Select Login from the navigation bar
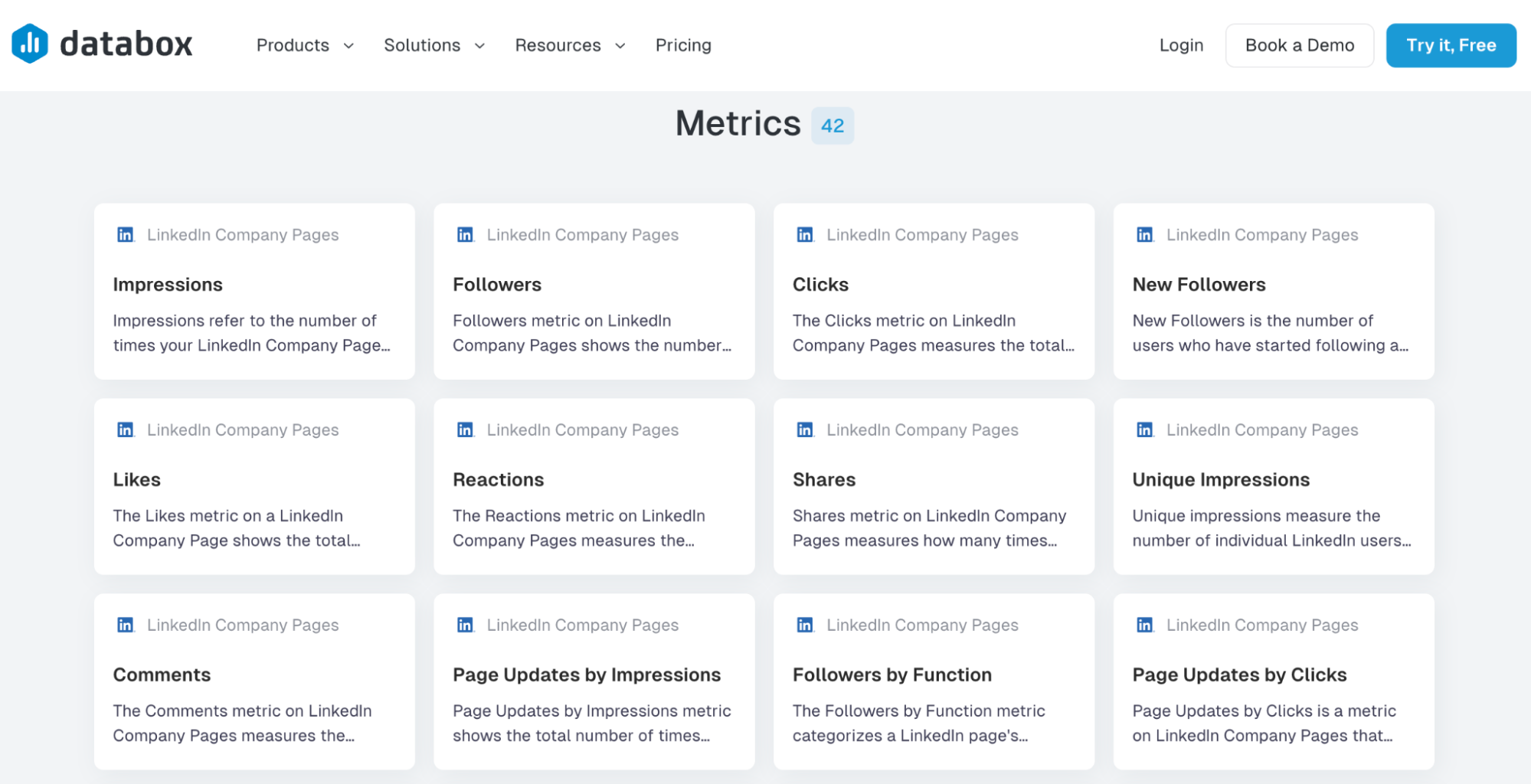The image size is (1531, 784). pos(1180,45)
